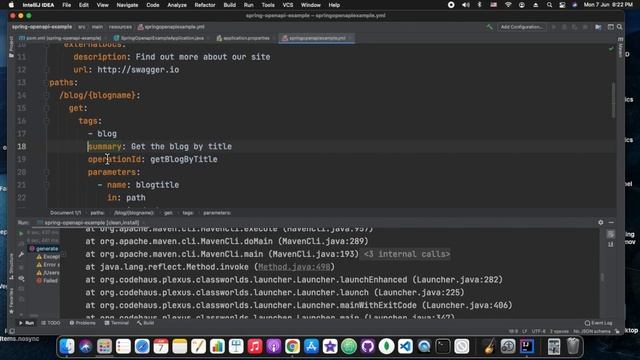The height and width of the screenshot is (360, 640).
Task: Click the eye view options icon in Run panel
Action: coord(21,278)
